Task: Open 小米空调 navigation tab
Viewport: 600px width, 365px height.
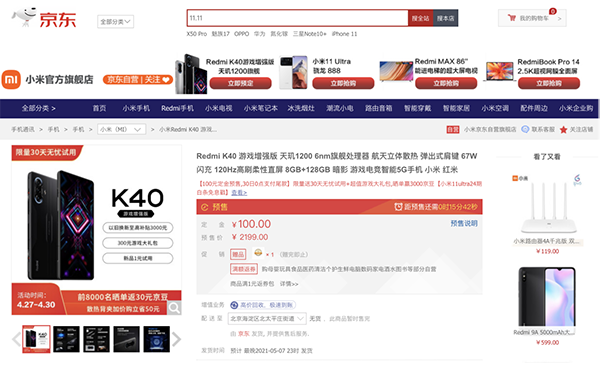Action: [495, 108]
